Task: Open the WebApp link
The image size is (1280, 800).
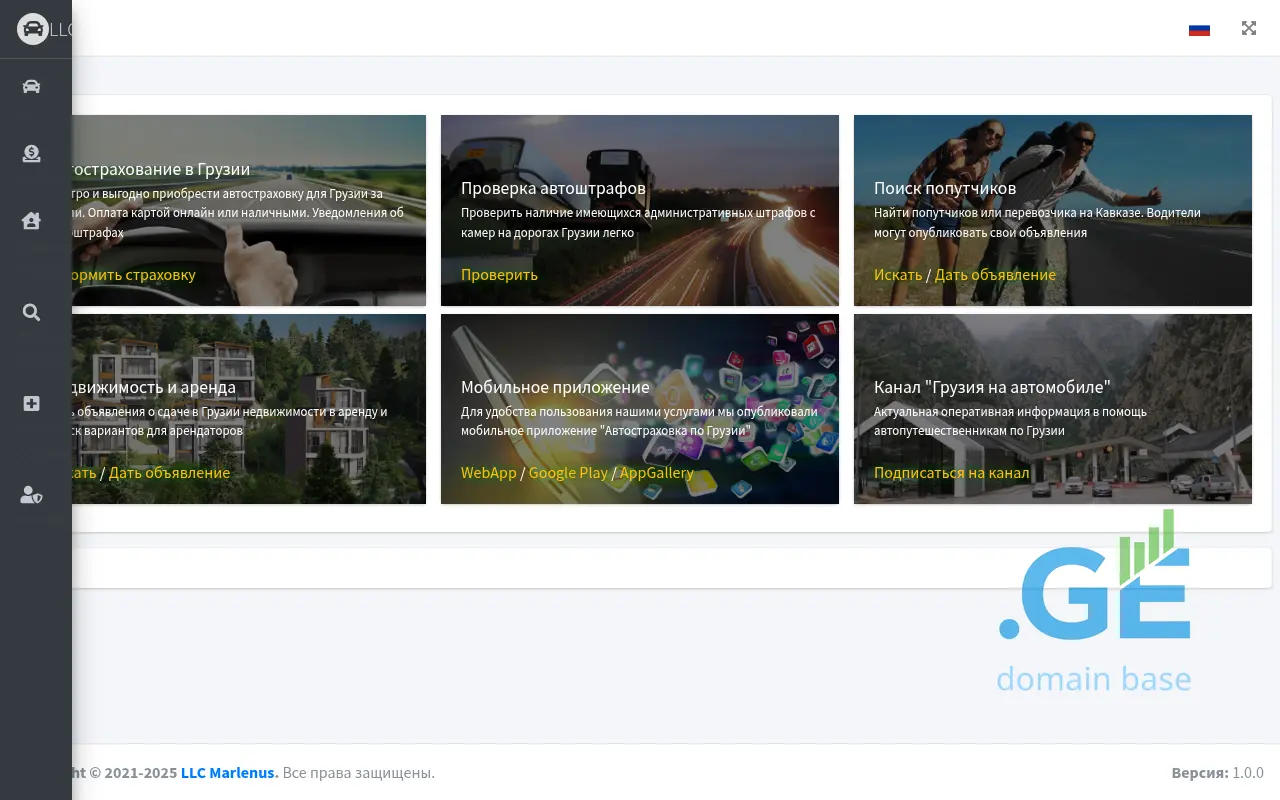Action: 488,473
